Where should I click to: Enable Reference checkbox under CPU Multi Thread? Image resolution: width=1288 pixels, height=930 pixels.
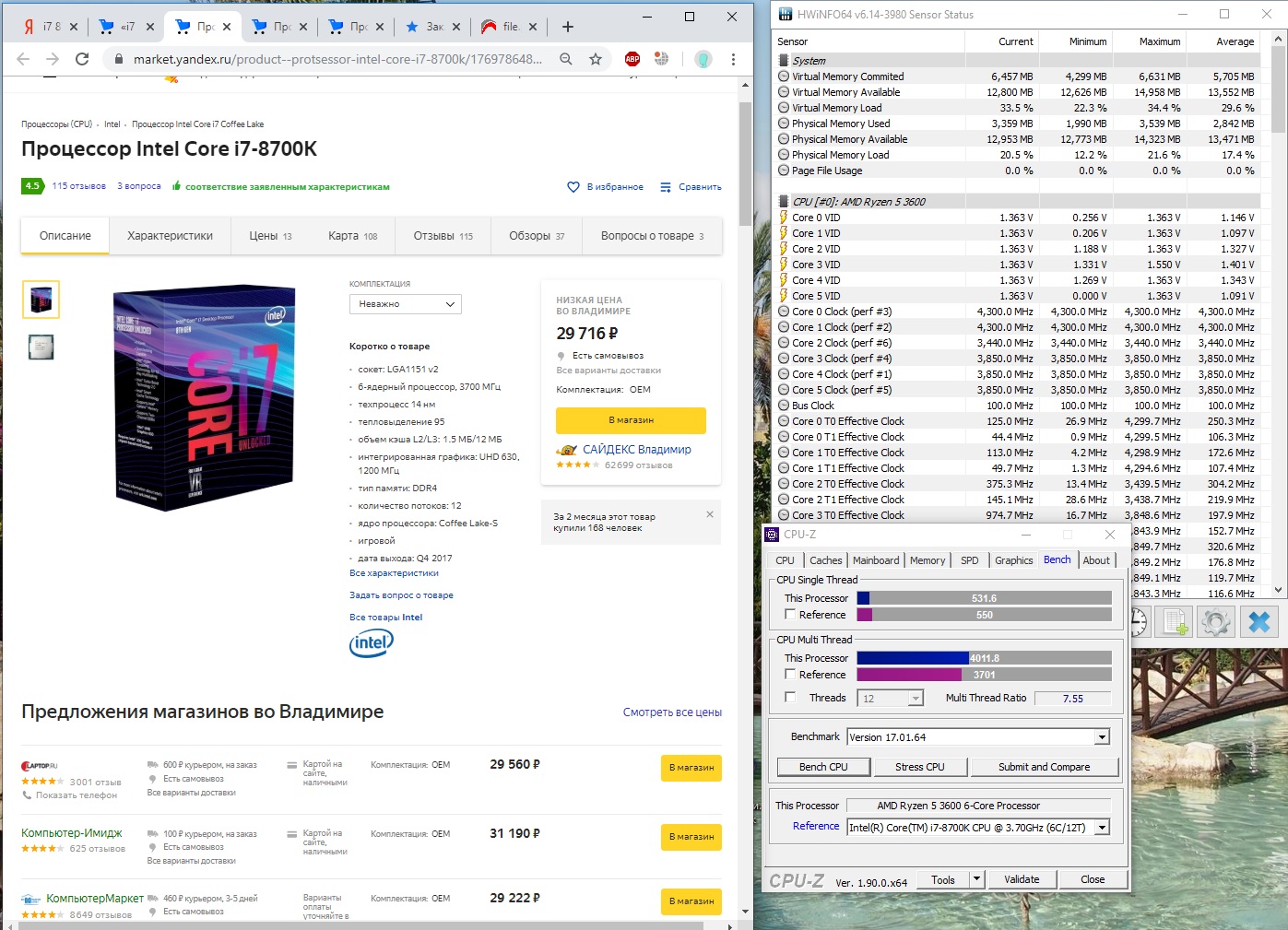click(x=790, y=674)
